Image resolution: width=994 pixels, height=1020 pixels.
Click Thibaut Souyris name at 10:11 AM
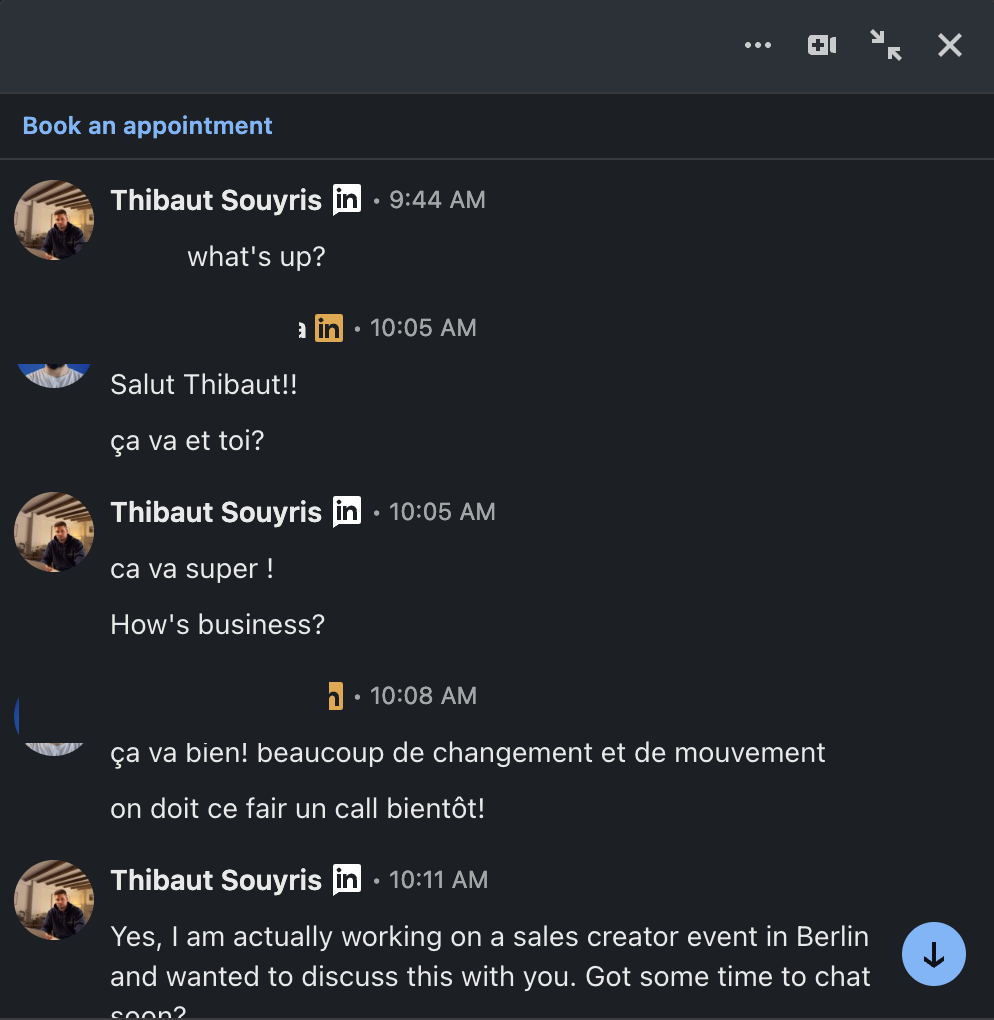click(216, 880)
